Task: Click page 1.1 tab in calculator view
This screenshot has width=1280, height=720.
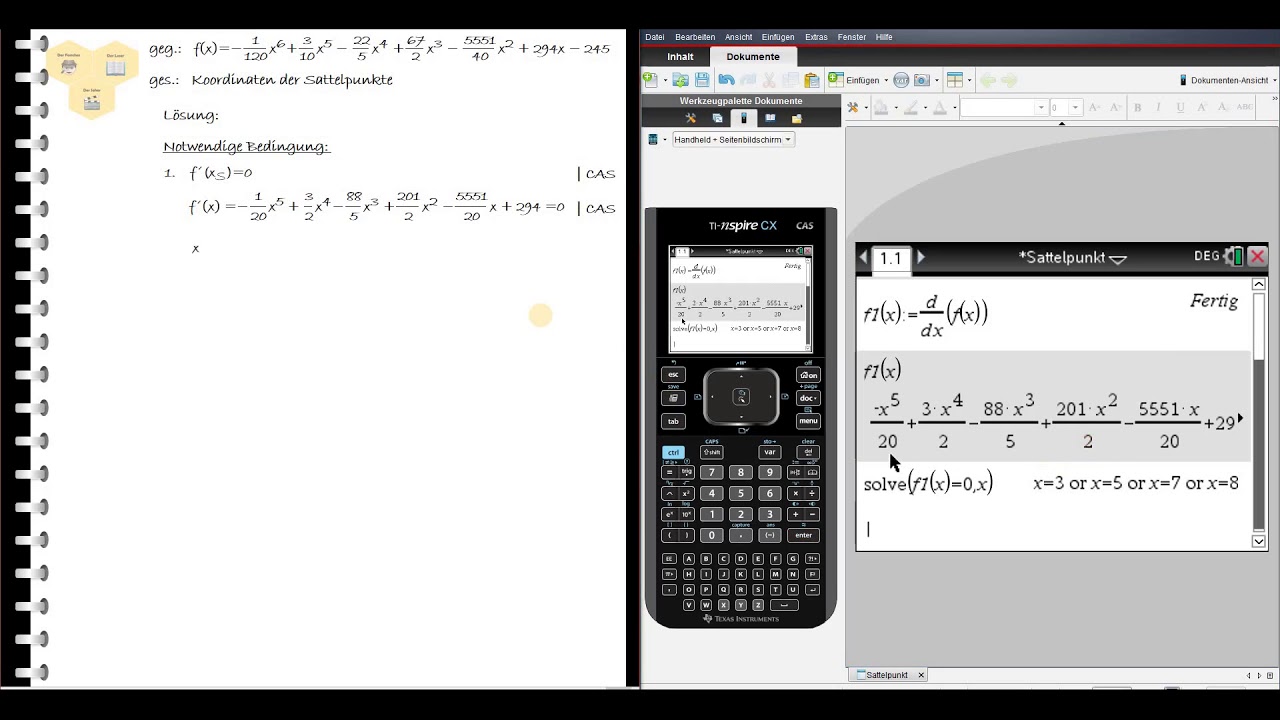Action: click(890, 258)
